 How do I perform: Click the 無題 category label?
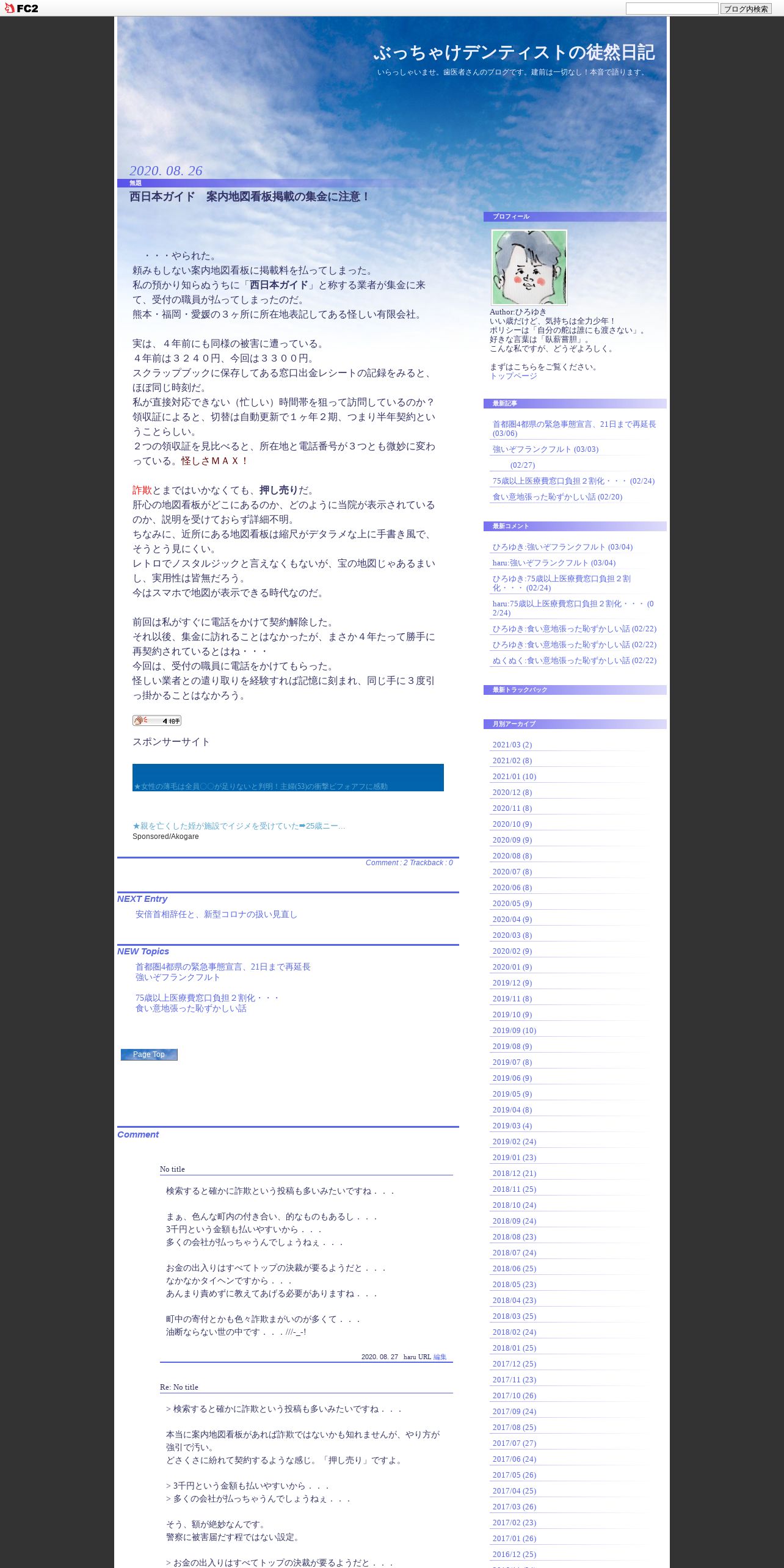pos(135,183)
